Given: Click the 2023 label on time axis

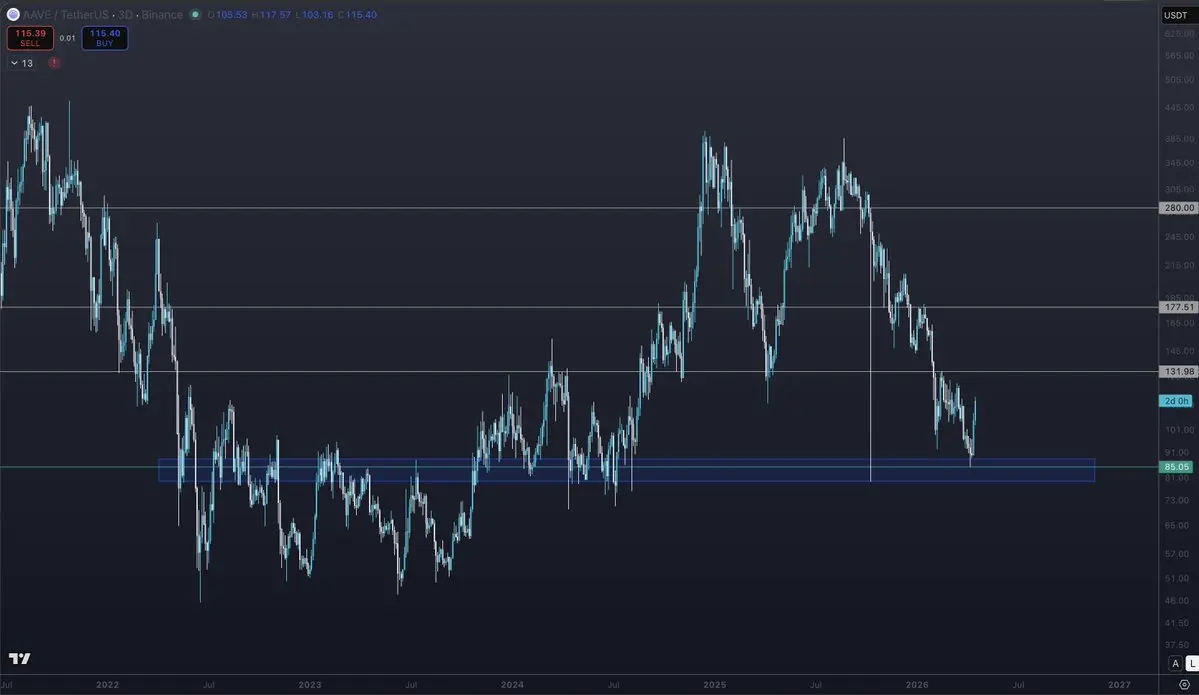Looking at the screenshot, I should point(310,685).
